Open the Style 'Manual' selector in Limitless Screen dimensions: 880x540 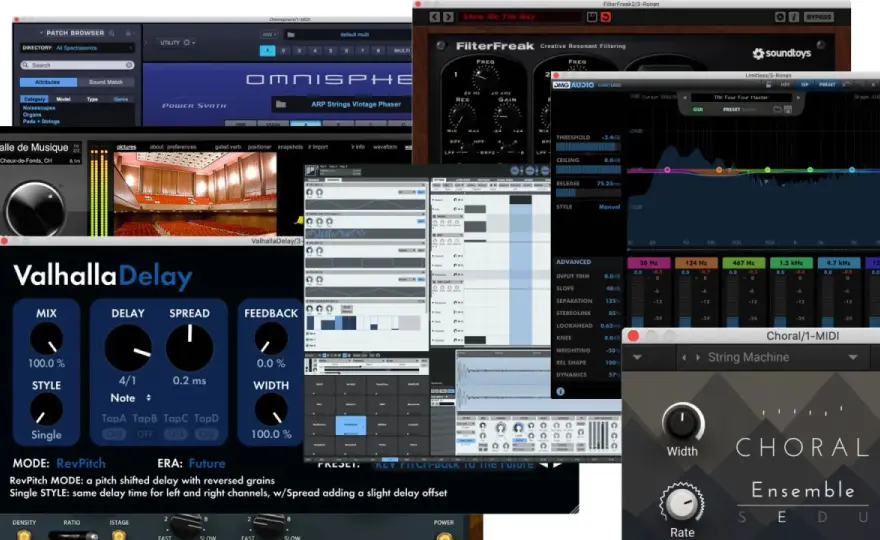[609, 207]
